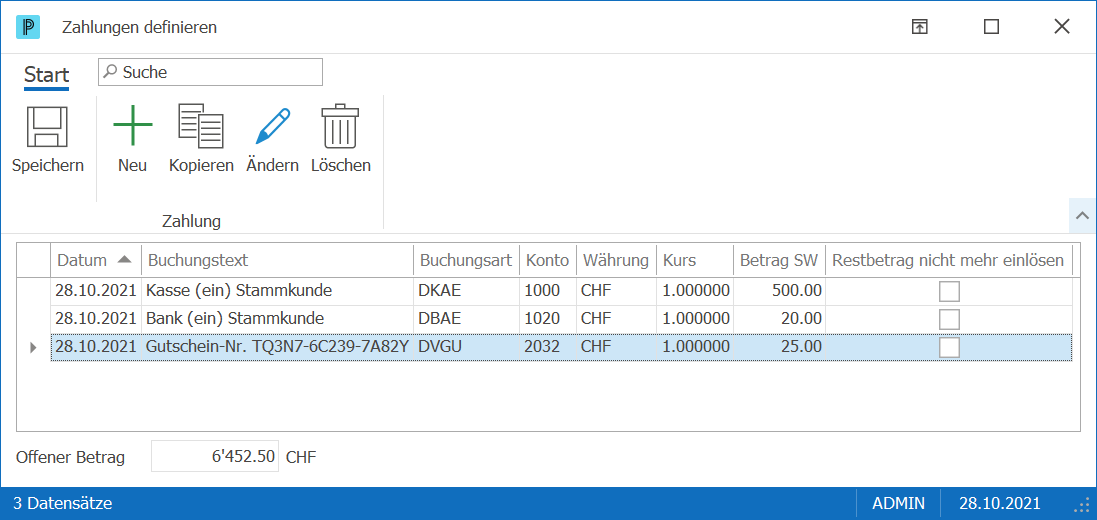Click the Speichern floppy disk icon
Viewport: 1097px width, 520px height.
tap(47, 127)
